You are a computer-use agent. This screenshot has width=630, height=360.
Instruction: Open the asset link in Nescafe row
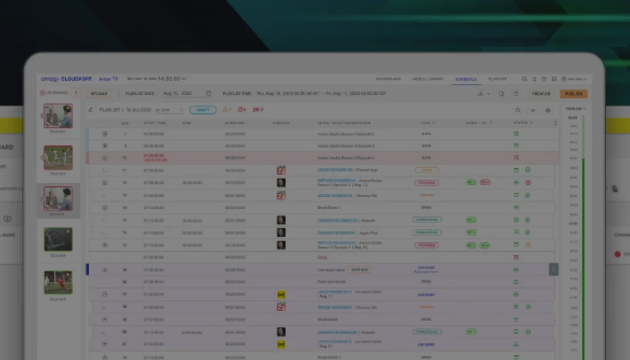point(338,220)
